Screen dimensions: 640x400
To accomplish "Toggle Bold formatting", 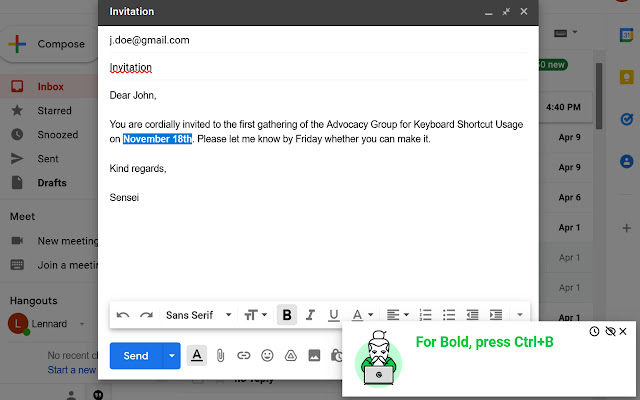I will tap(287, 315).
